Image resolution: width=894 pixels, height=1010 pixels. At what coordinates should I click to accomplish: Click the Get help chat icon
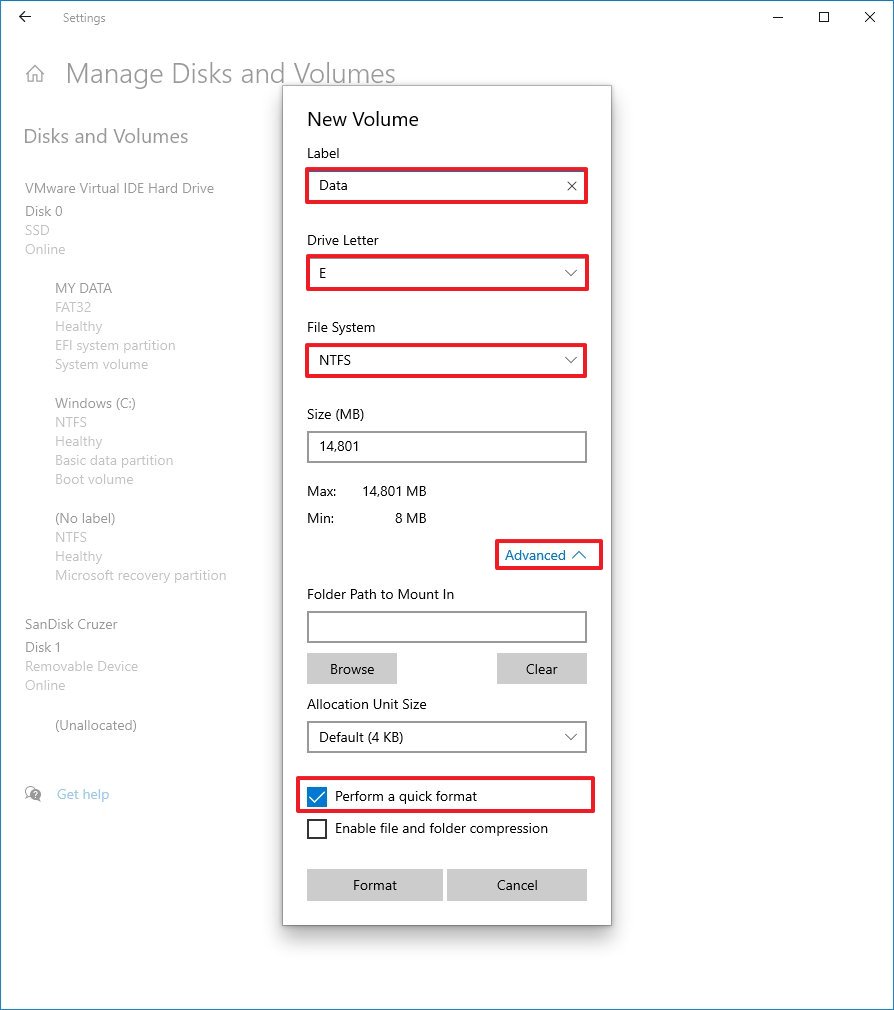[34, 794]
